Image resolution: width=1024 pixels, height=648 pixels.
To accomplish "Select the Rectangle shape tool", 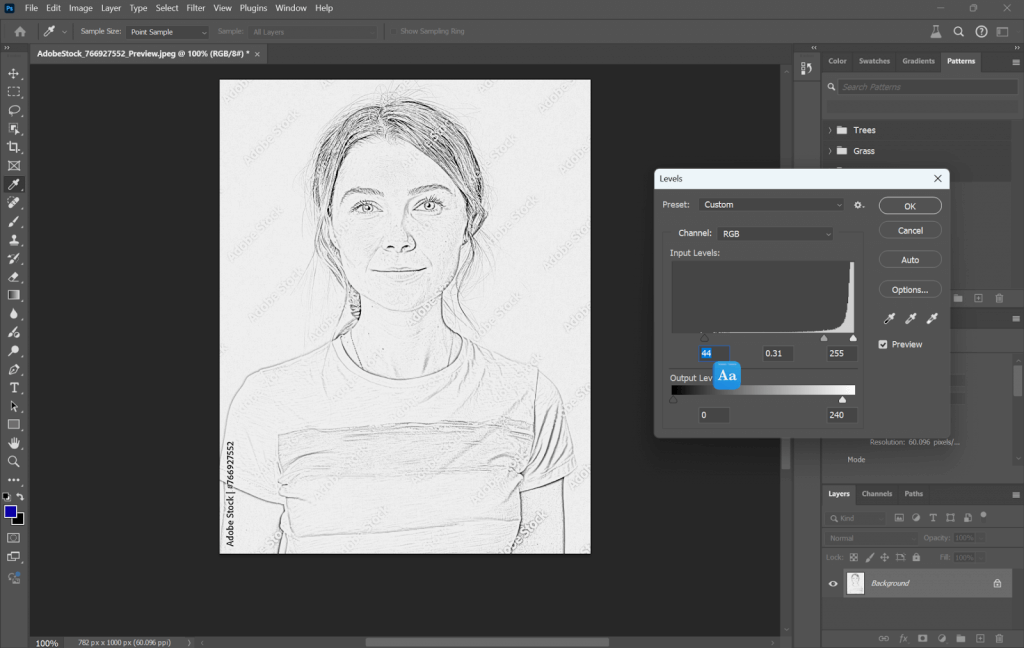I will point(14,425).
